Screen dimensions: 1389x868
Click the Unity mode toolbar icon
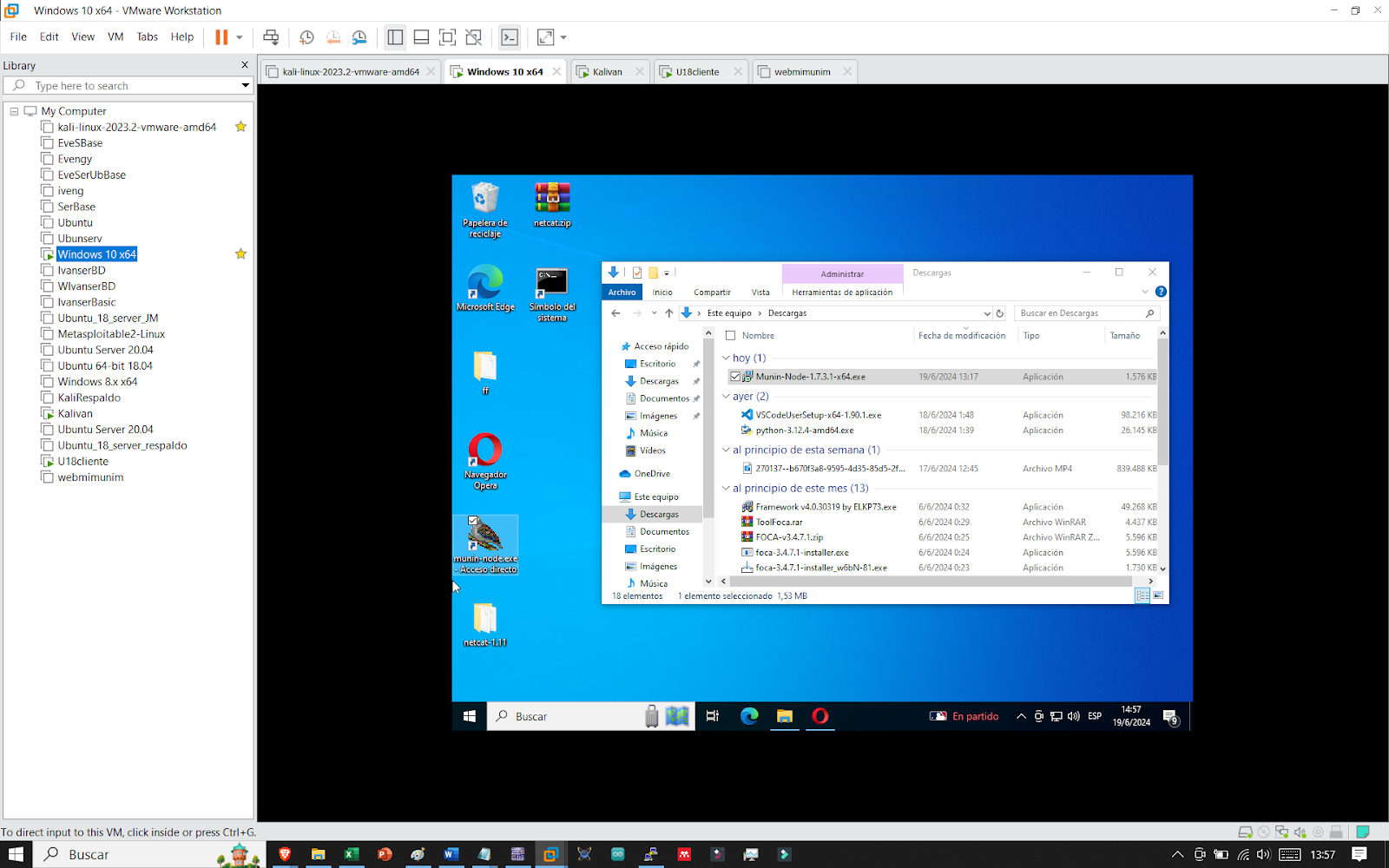tap(473, 37)
